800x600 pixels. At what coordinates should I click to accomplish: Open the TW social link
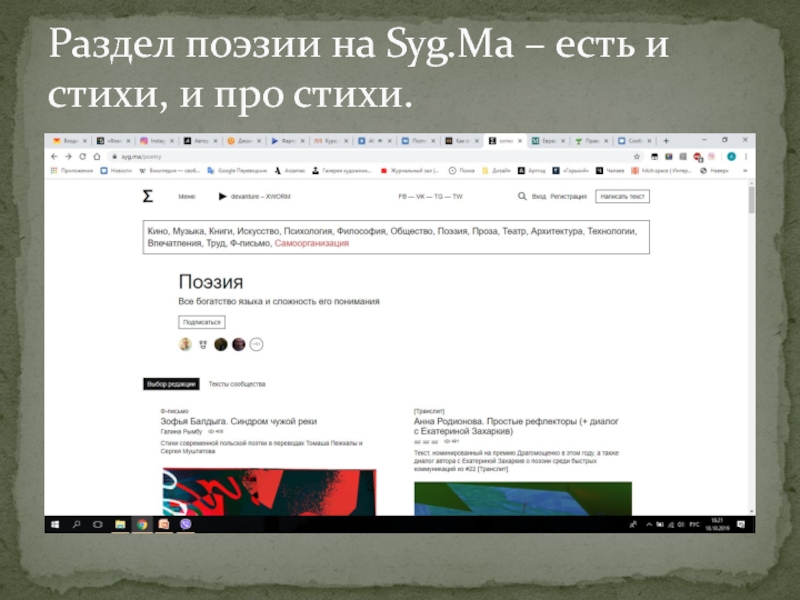457,196
